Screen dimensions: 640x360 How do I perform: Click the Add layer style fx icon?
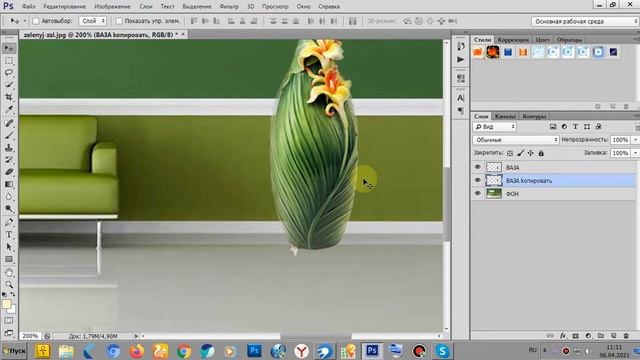pyautogui.click(x=563, y=336)
